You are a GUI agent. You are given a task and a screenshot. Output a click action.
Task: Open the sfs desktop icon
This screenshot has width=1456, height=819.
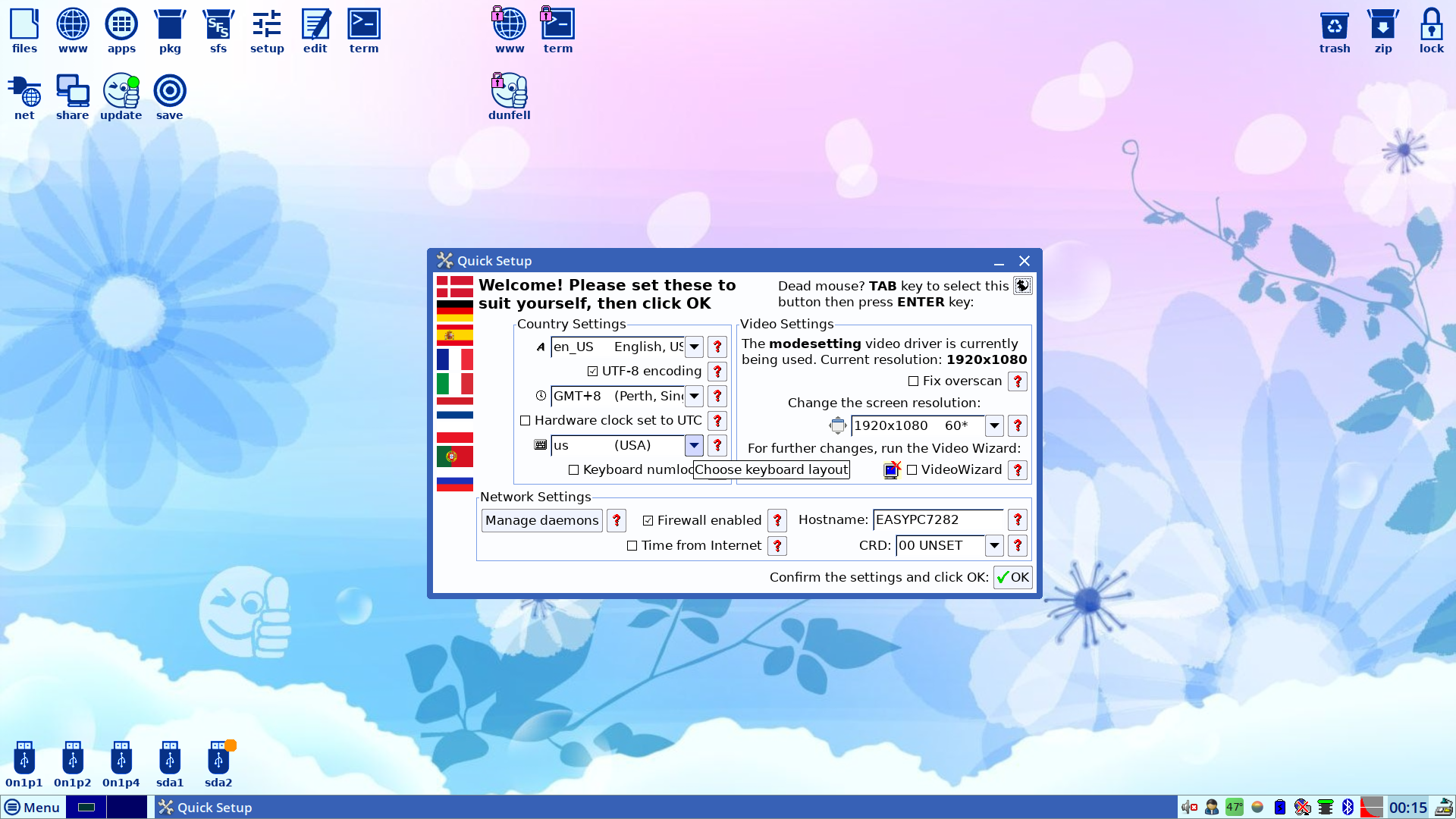[x=218, y=30]
